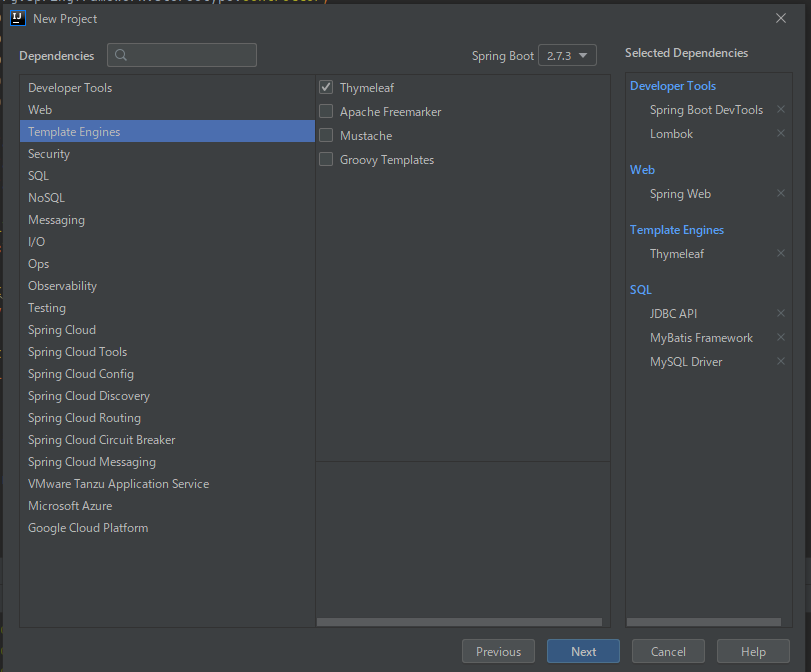Select Thymeleaf entry under selected Template Engines
The height and width of the screenshot is (672, 811).
point(677,253)
